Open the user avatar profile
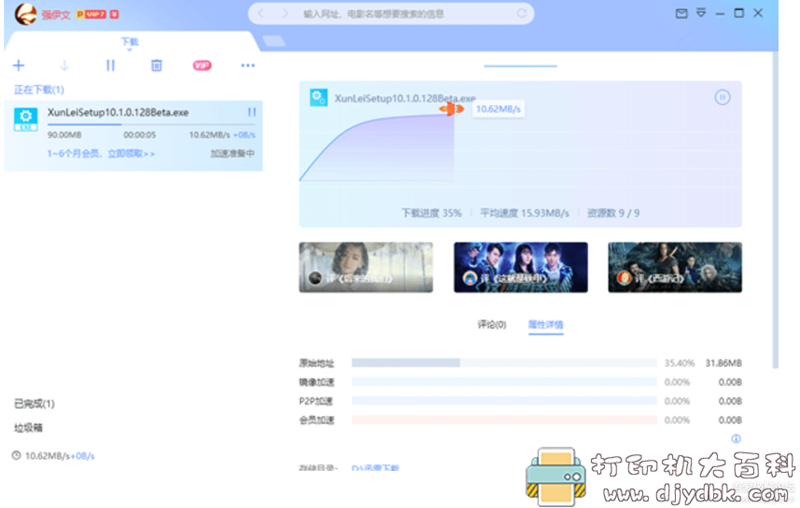Screen dimensions: 800x508 pyautogui.click(x=25, y=14)
